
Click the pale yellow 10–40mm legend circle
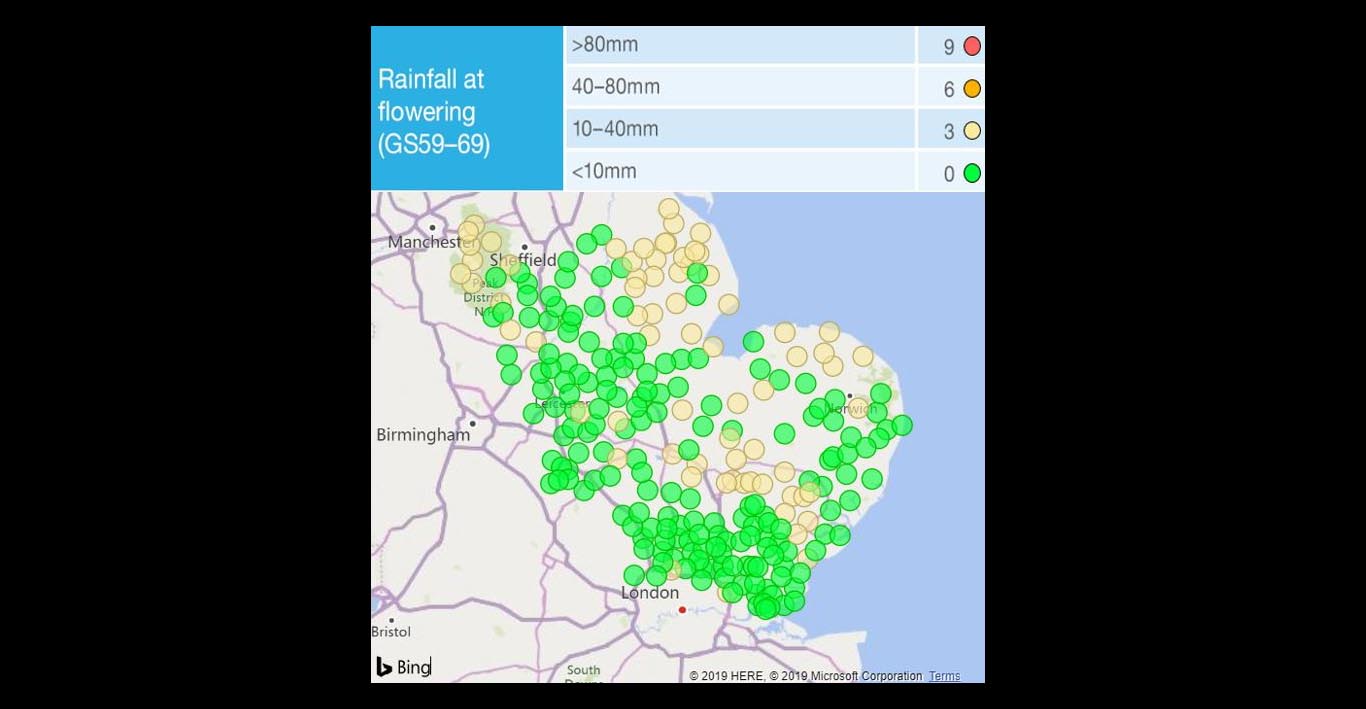pos(971,131)
